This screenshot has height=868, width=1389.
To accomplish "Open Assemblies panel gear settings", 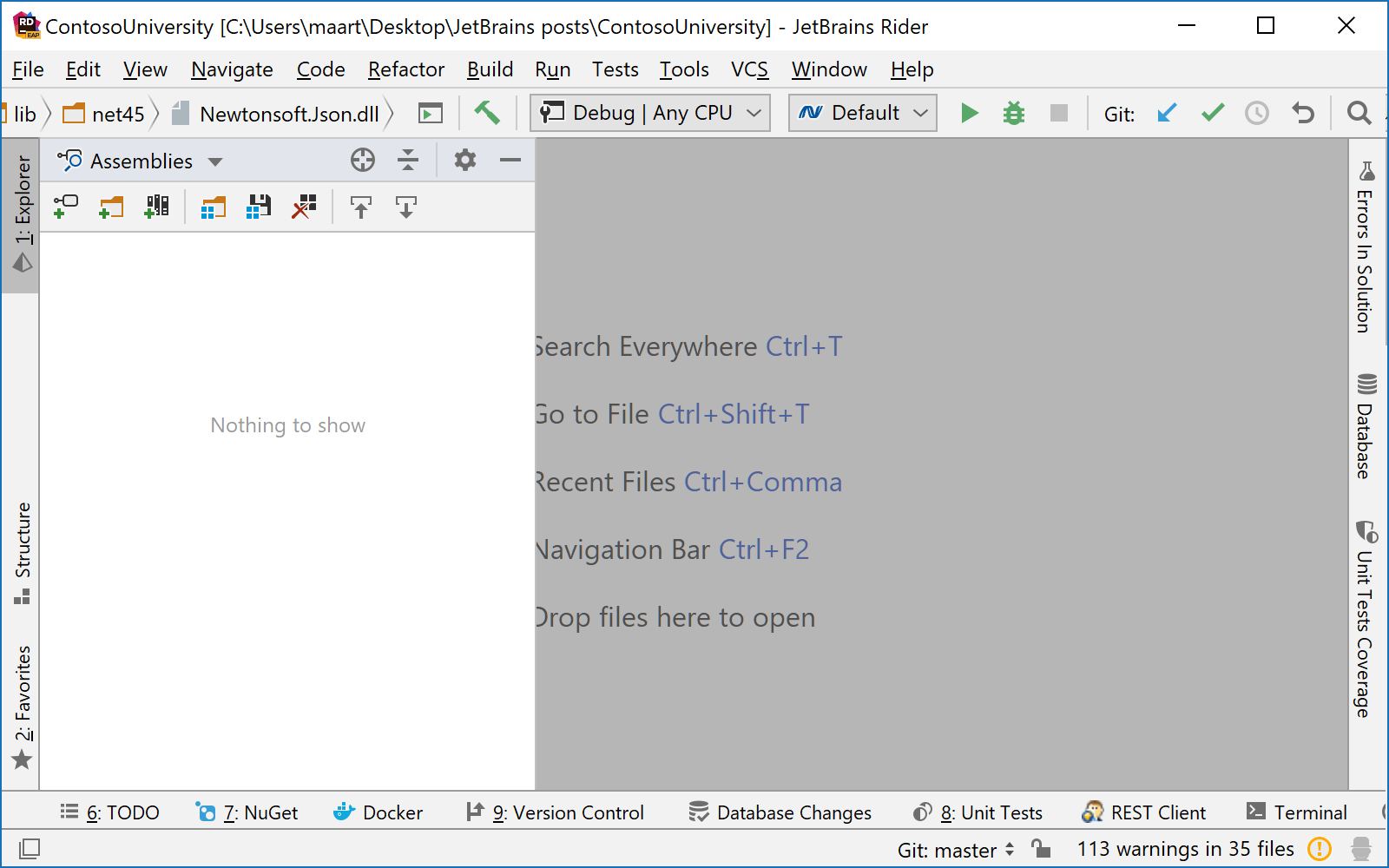I will click(x=465, y=160).
